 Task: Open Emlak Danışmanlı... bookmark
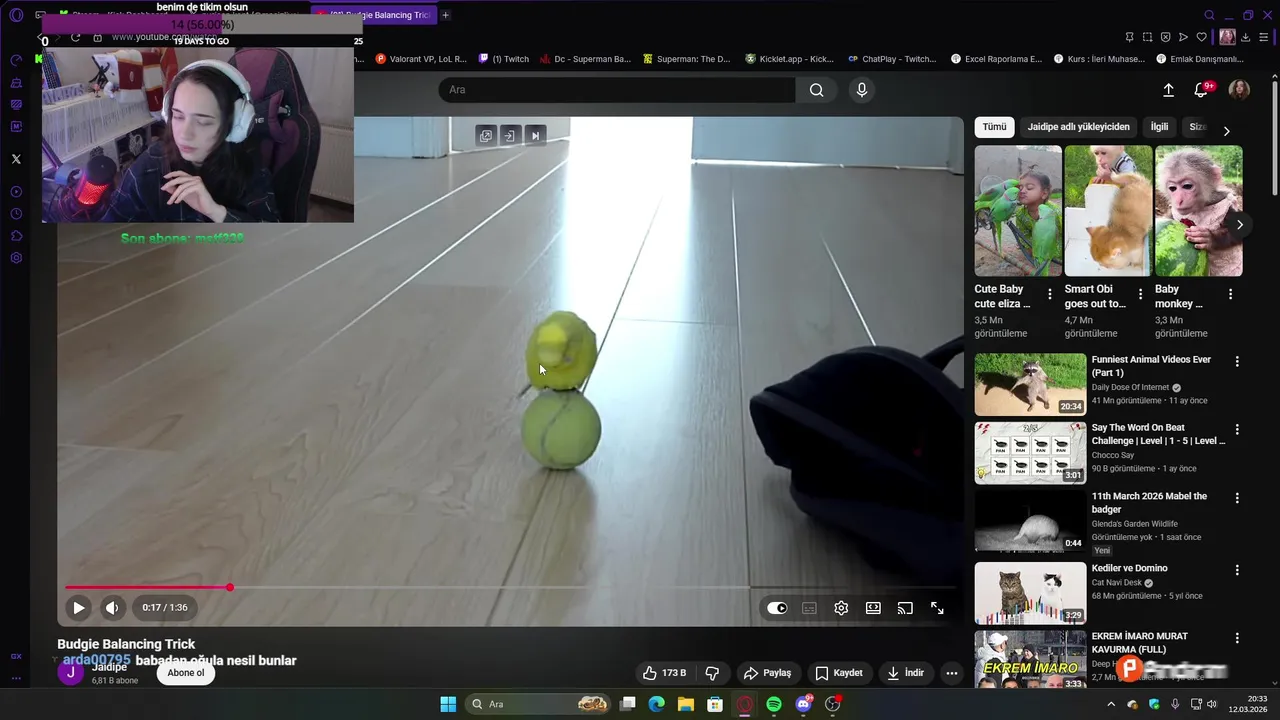[x=1200, y=59]
